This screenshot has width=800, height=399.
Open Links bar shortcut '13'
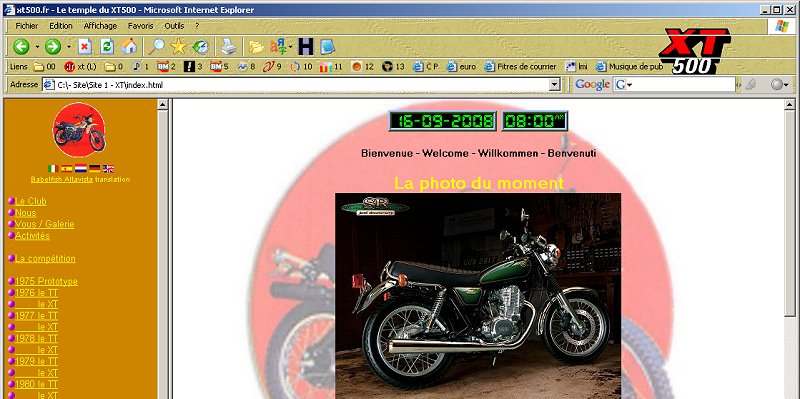pyautogui.click(x=393, y=66)
